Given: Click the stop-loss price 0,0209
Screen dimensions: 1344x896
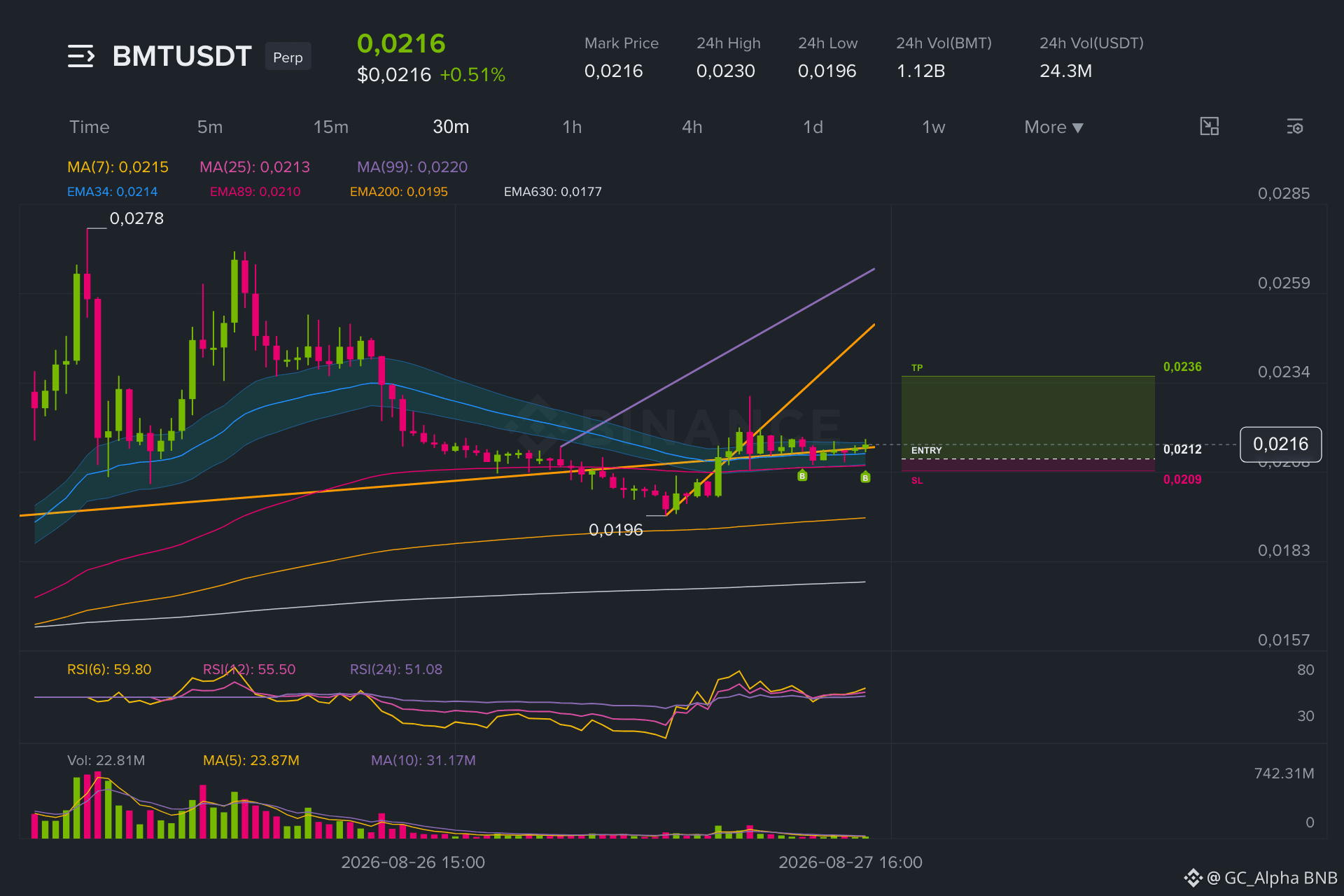Looking at the screenshot, I should (x=1182, y=479).
